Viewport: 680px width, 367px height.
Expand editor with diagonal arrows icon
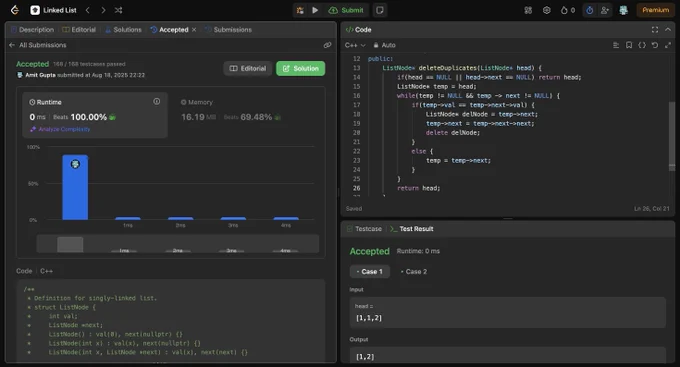pos(668,45)
